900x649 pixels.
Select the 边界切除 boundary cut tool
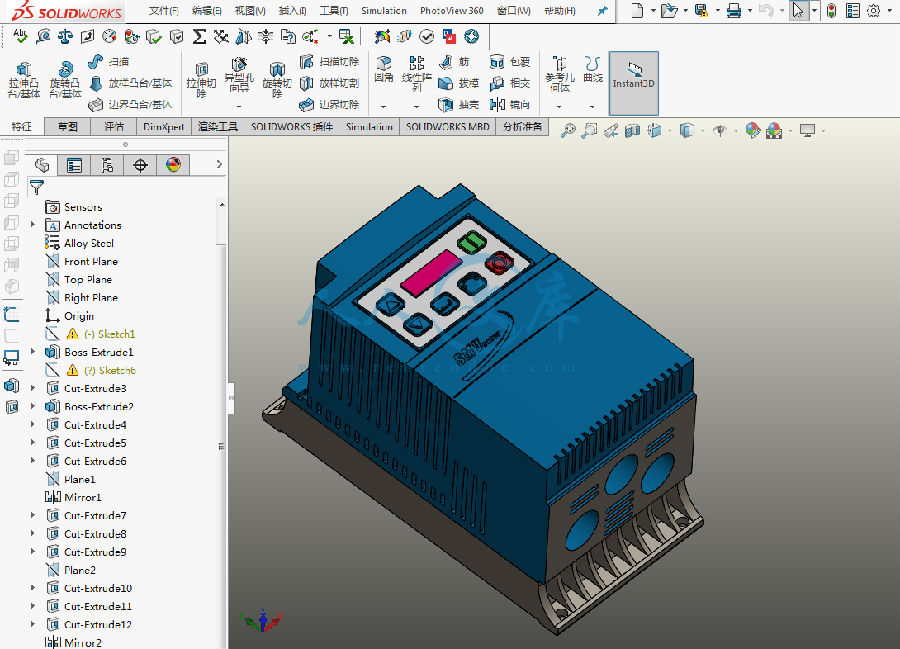329,104
